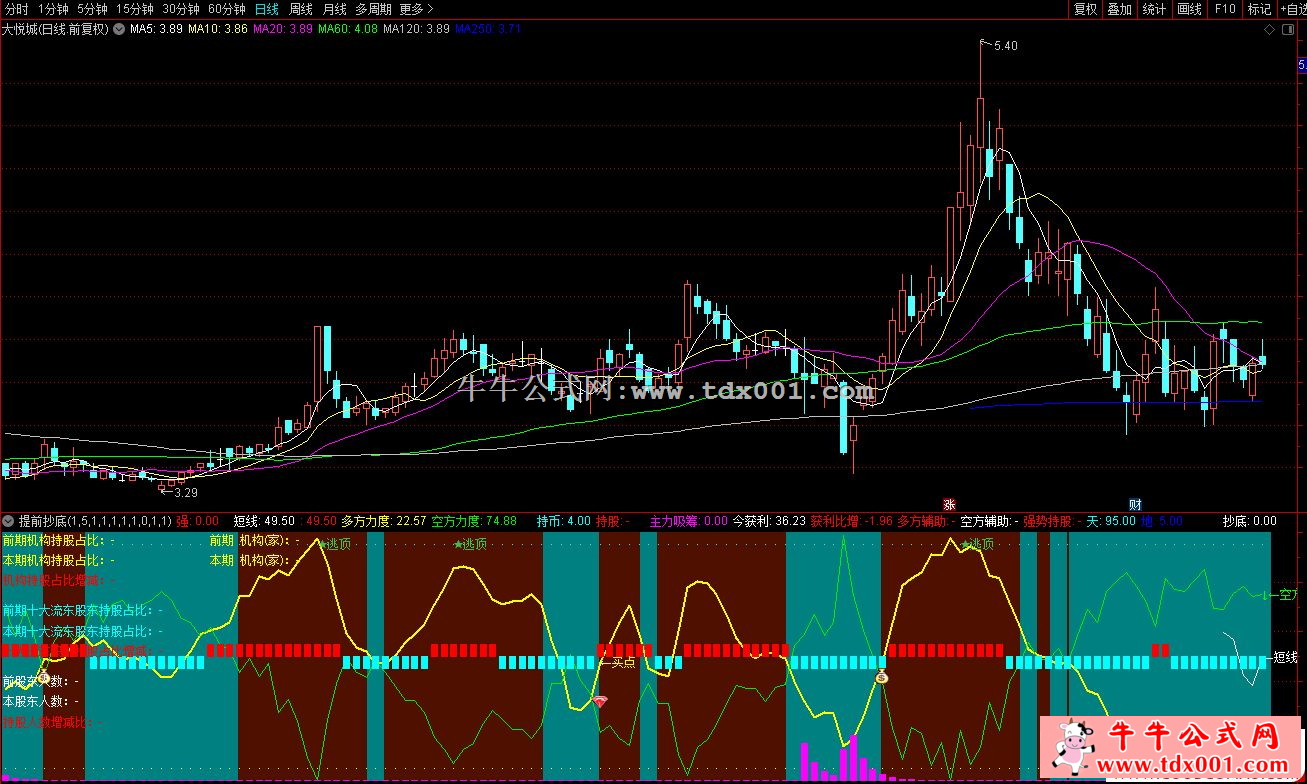Click the 短线: 49.50 value
This screenshot has height=784, width=1307.
(x=264, y=521)
